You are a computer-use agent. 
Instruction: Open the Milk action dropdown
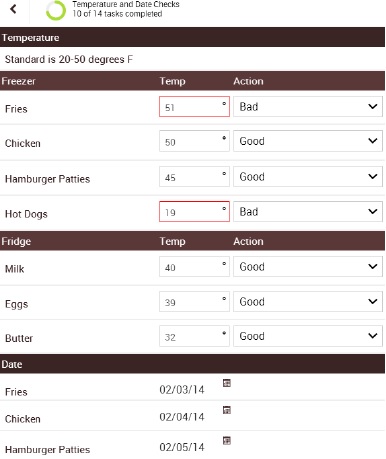pyautogui.click(x=308, y=267)
